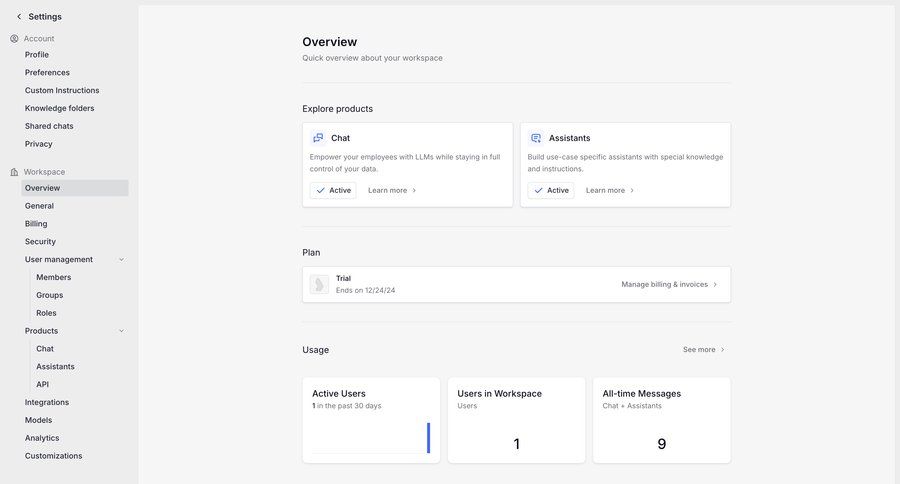This screenshot has width=900, height=484.
Task: Open Integrations page
Action: click(x=46, y=402)
